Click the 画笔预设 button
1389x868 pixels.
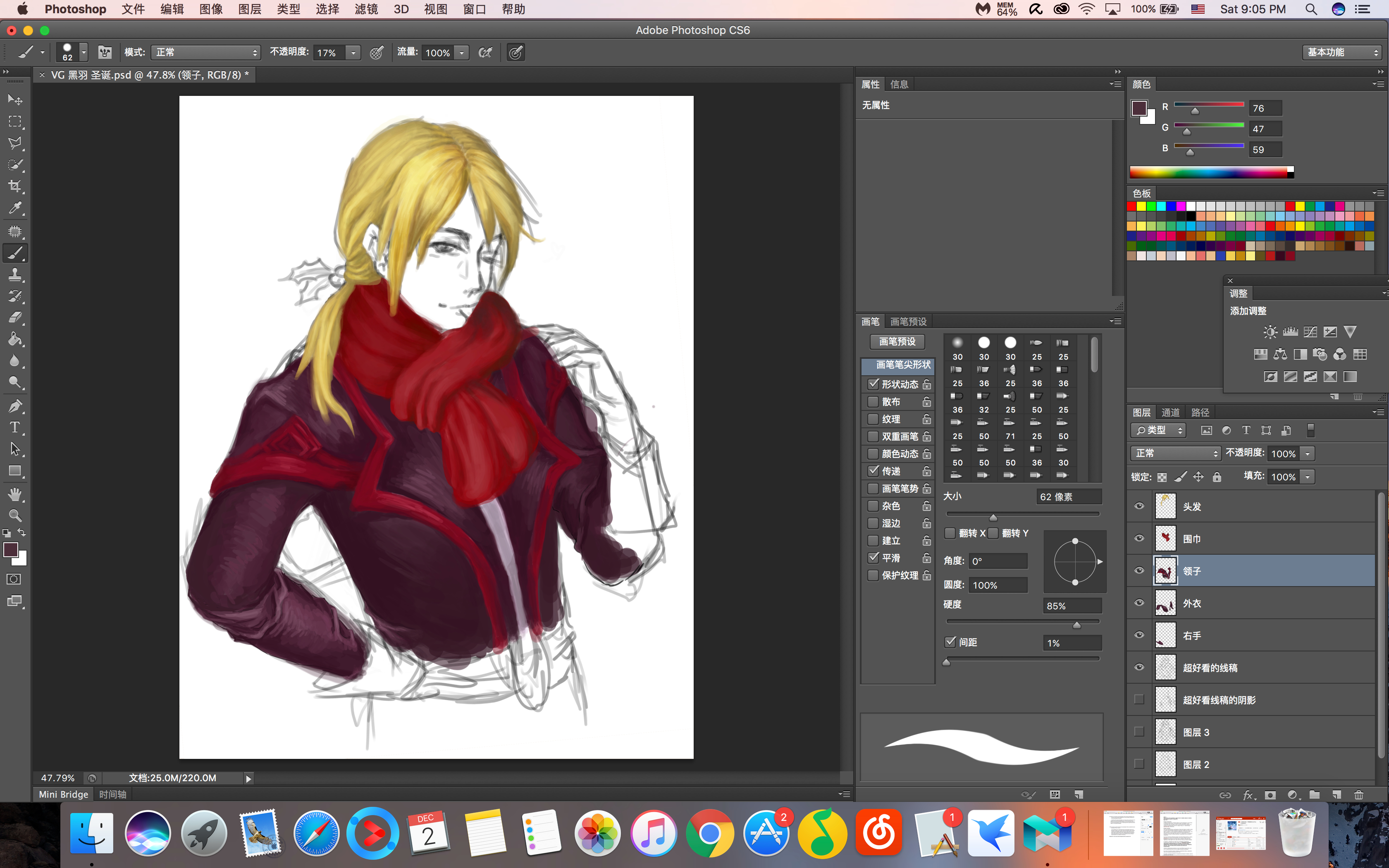point(897,341)
